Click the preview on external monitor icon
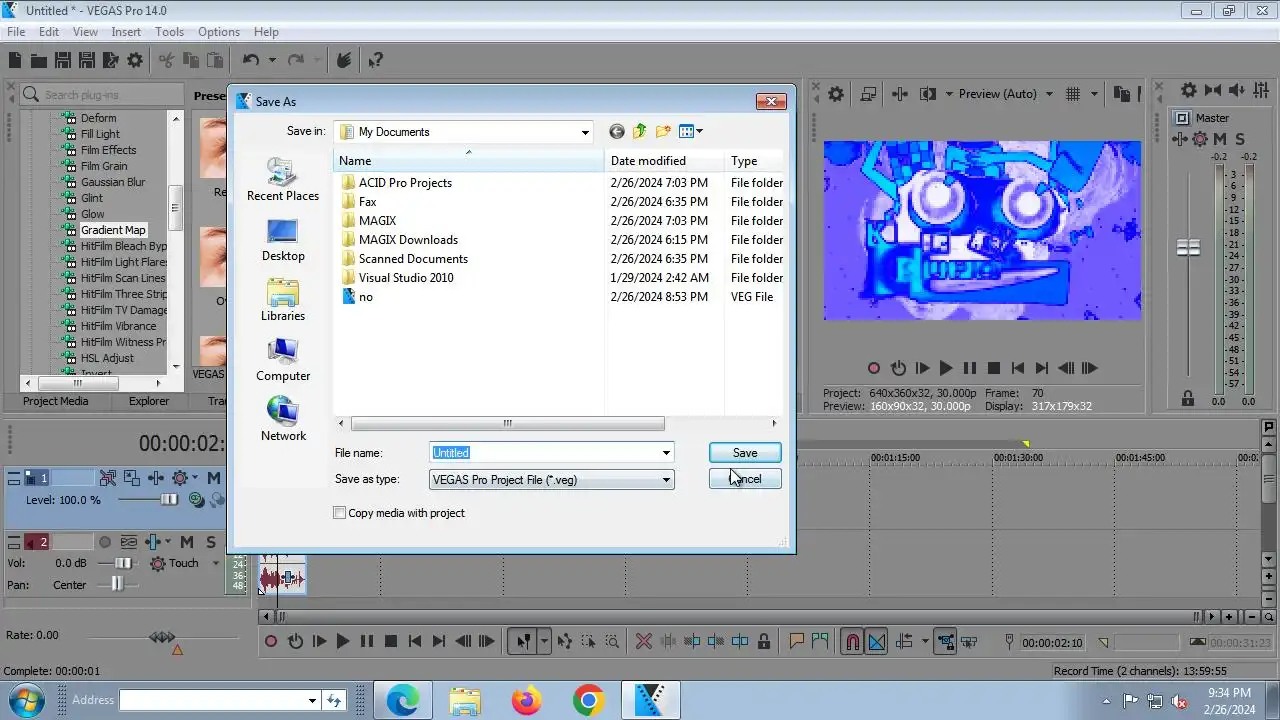This screenshot has width=1280, height=720. [868, 94]
